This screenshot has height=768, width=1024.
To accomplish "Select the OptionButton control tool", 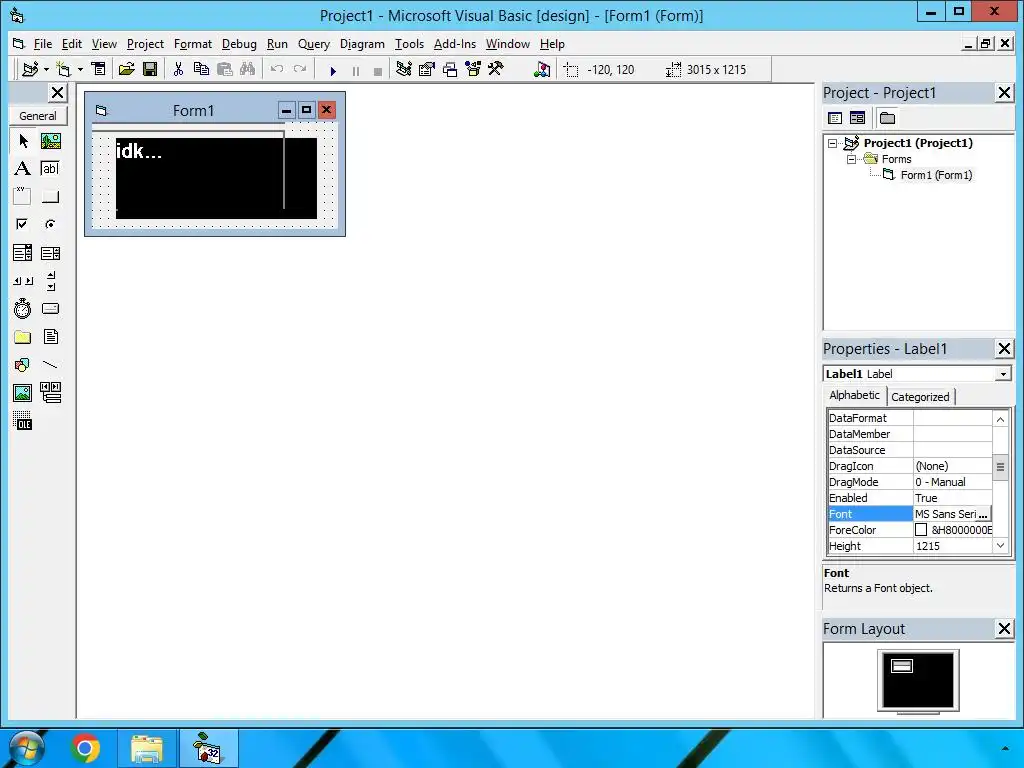I will point(51,225).
